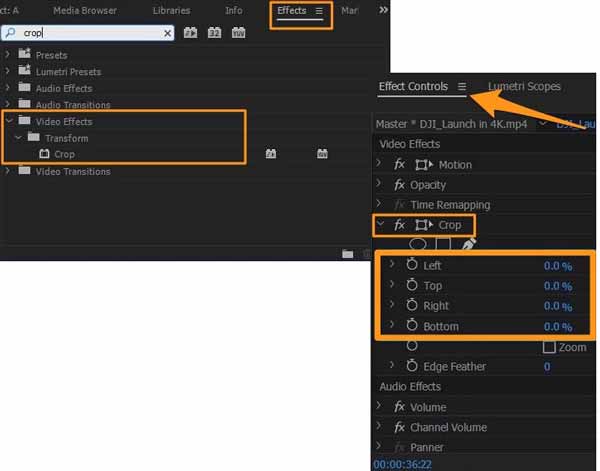
Task: Click the YUV Effects filter icon
Action: [x=238, y=33]
